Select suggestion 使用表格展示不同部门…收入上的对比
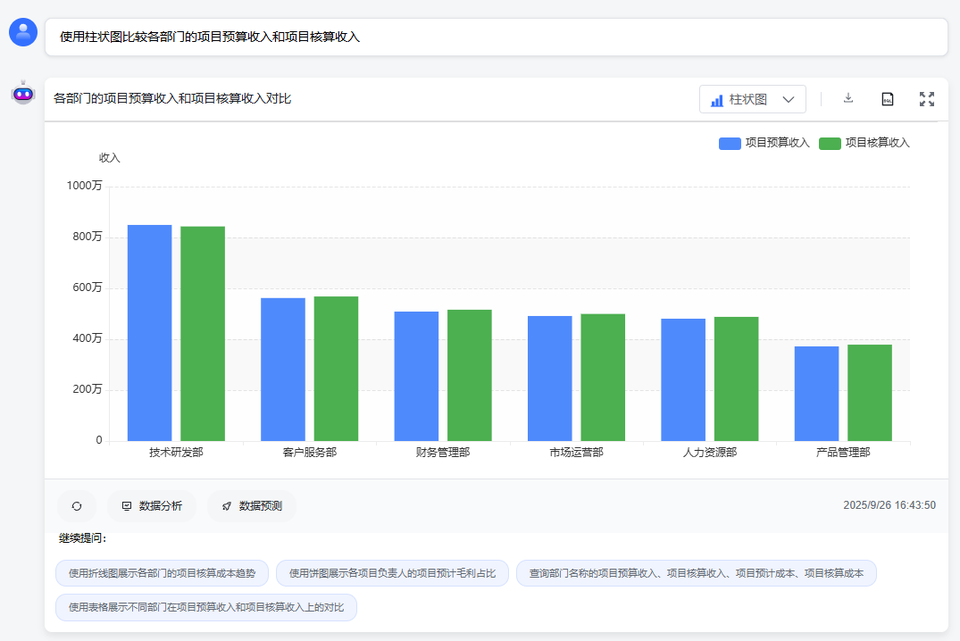Image resolution: width=960 pixels, height=641 pixels. pyautogui.click(x=206, y=607)
